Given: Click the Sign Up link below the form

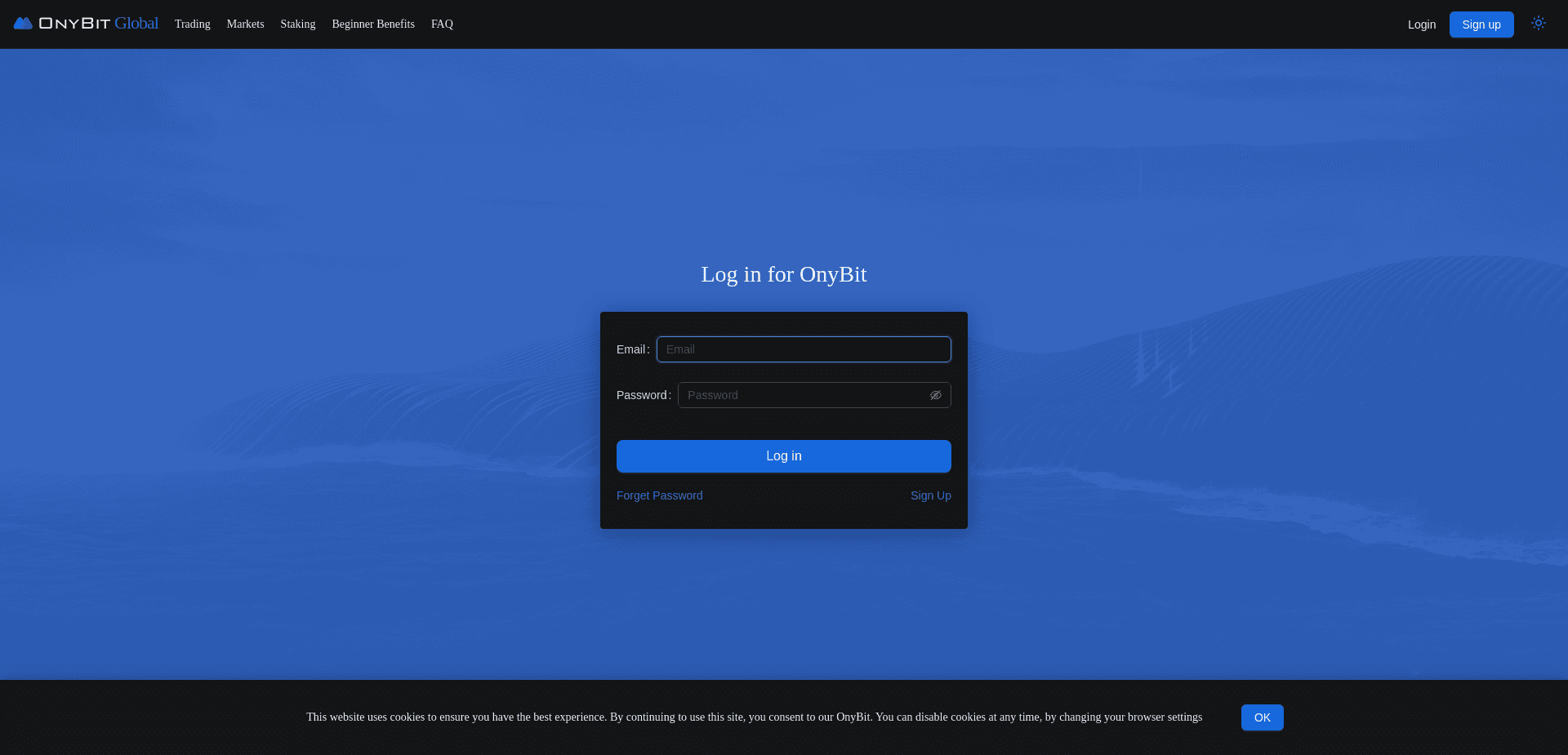Looking at the screenshot, I should (930, 495).
